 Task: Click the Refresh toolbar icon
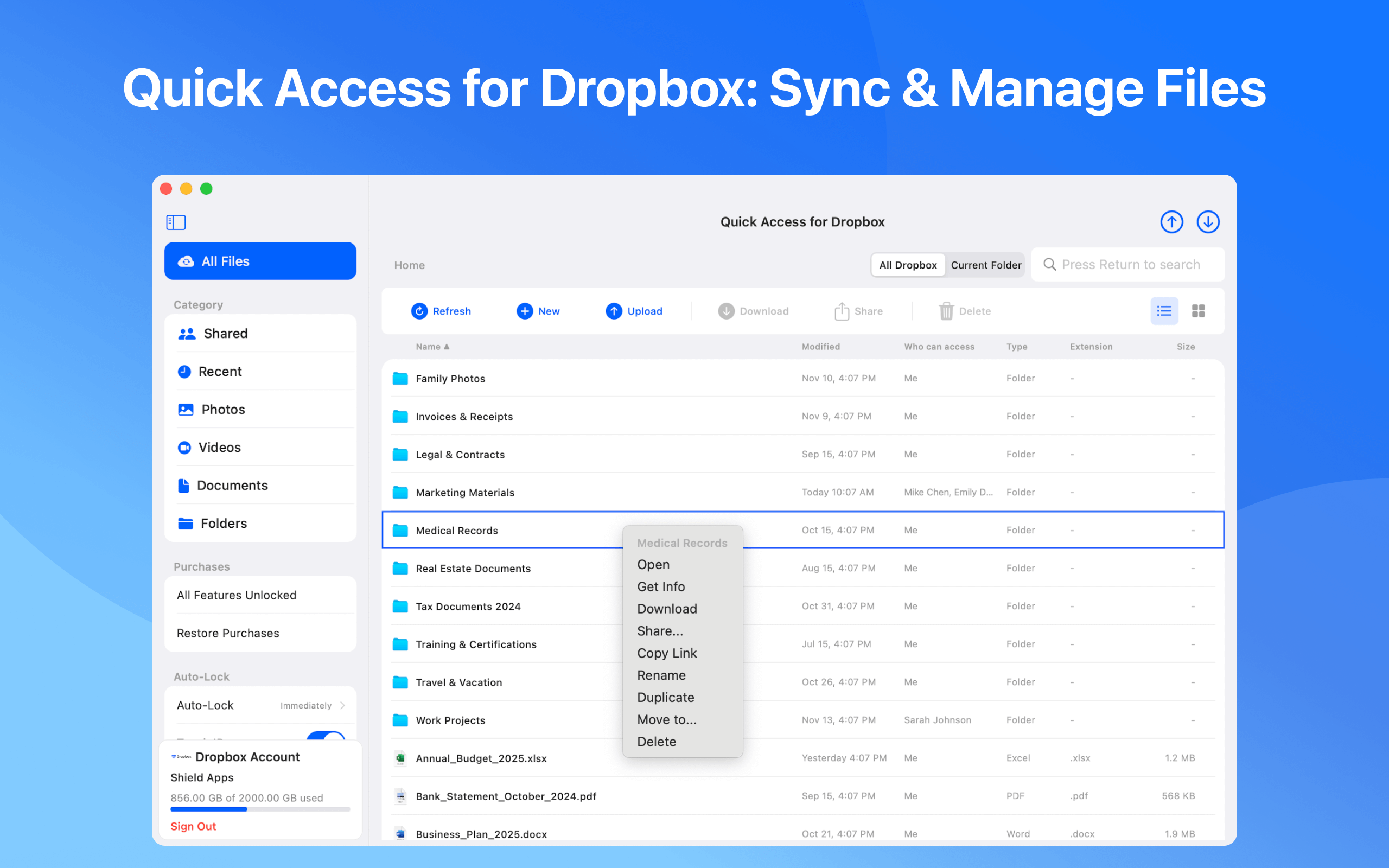coord(419,311)
